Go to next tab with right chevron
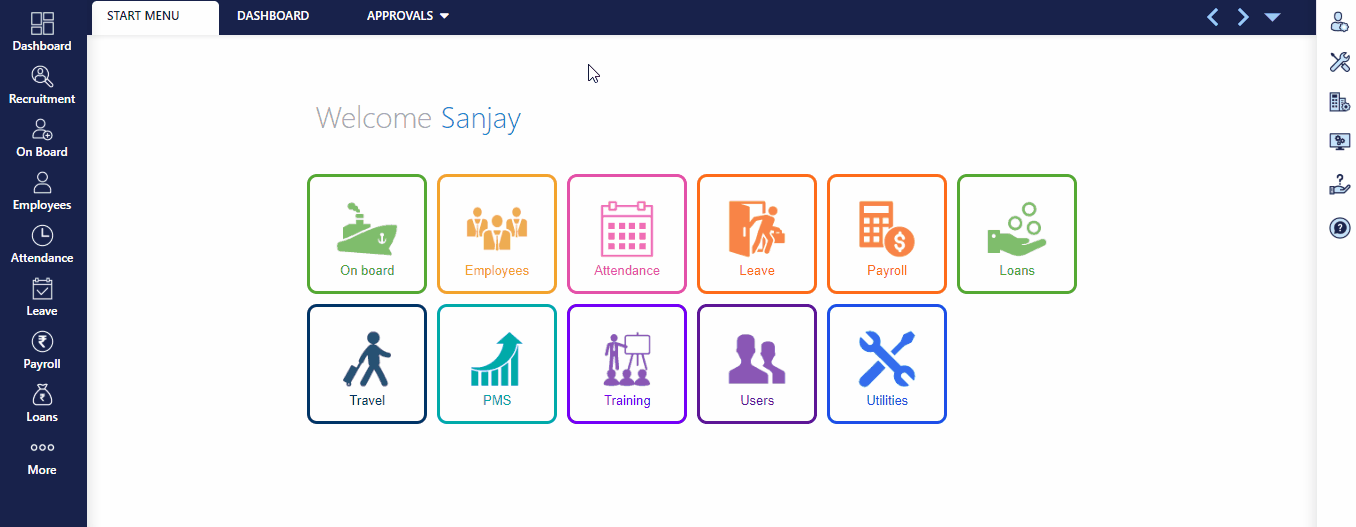 tap(1243, 17)
